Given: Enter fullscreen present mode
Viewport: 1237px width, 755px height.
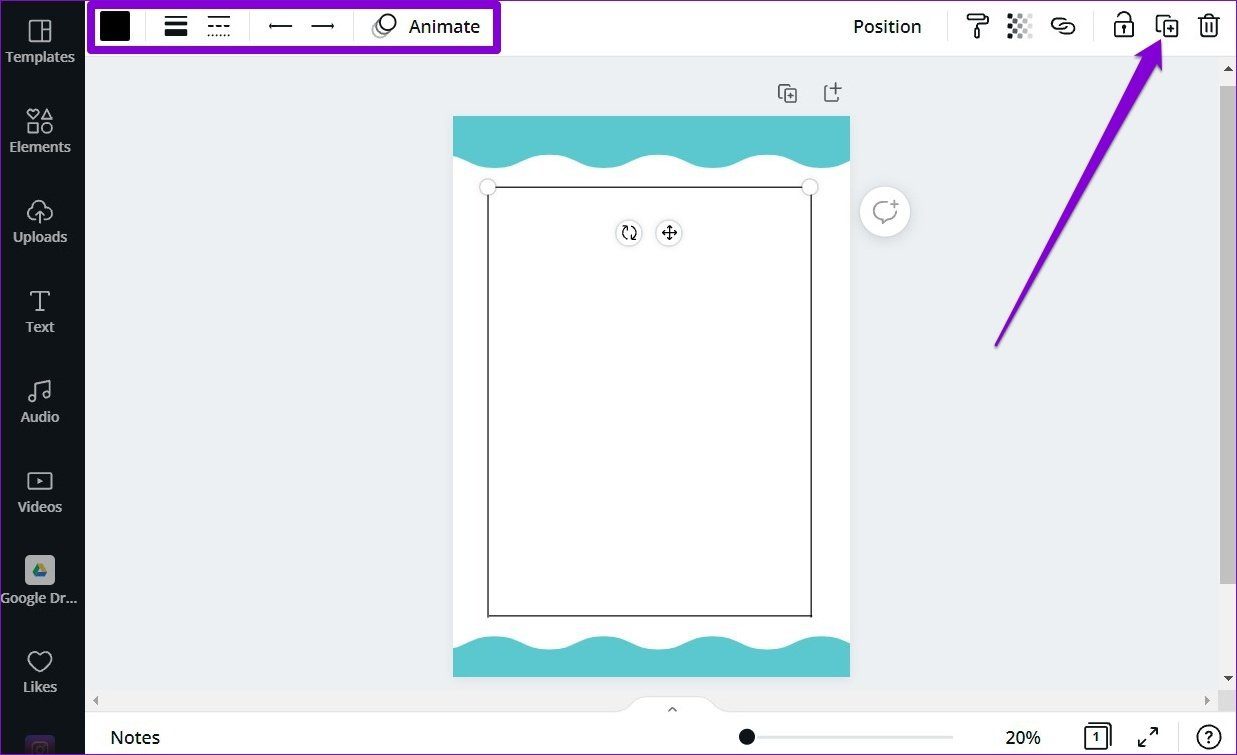Looking at the screenshot, I should [1148, 737].
